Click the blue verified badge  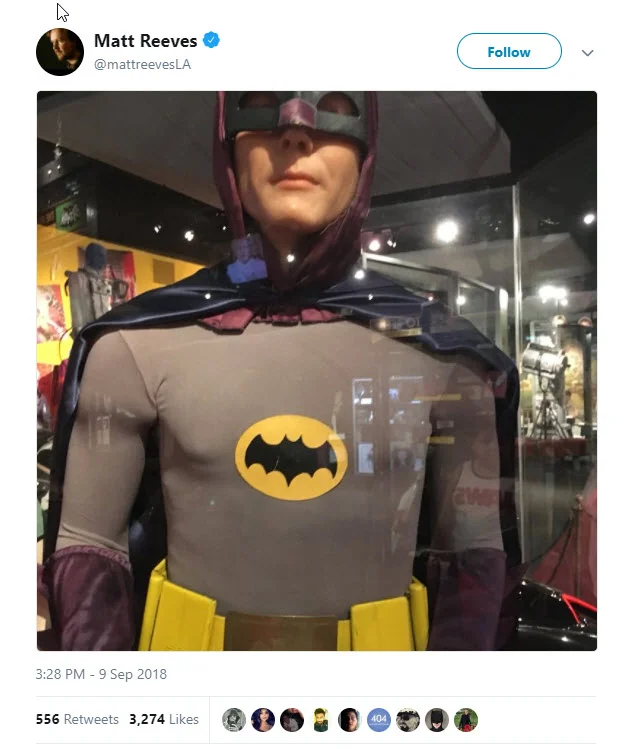click(x=211, y=40)
